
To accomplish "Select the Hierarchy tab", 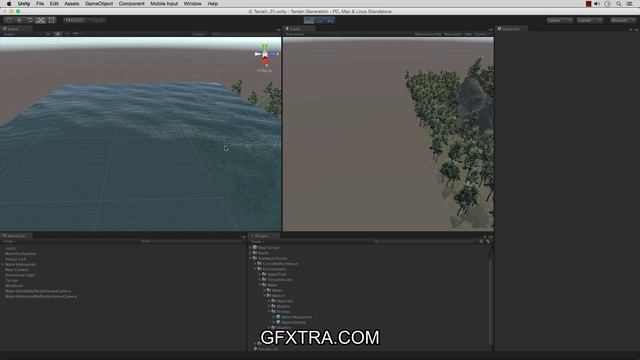I will coord(16,236).
